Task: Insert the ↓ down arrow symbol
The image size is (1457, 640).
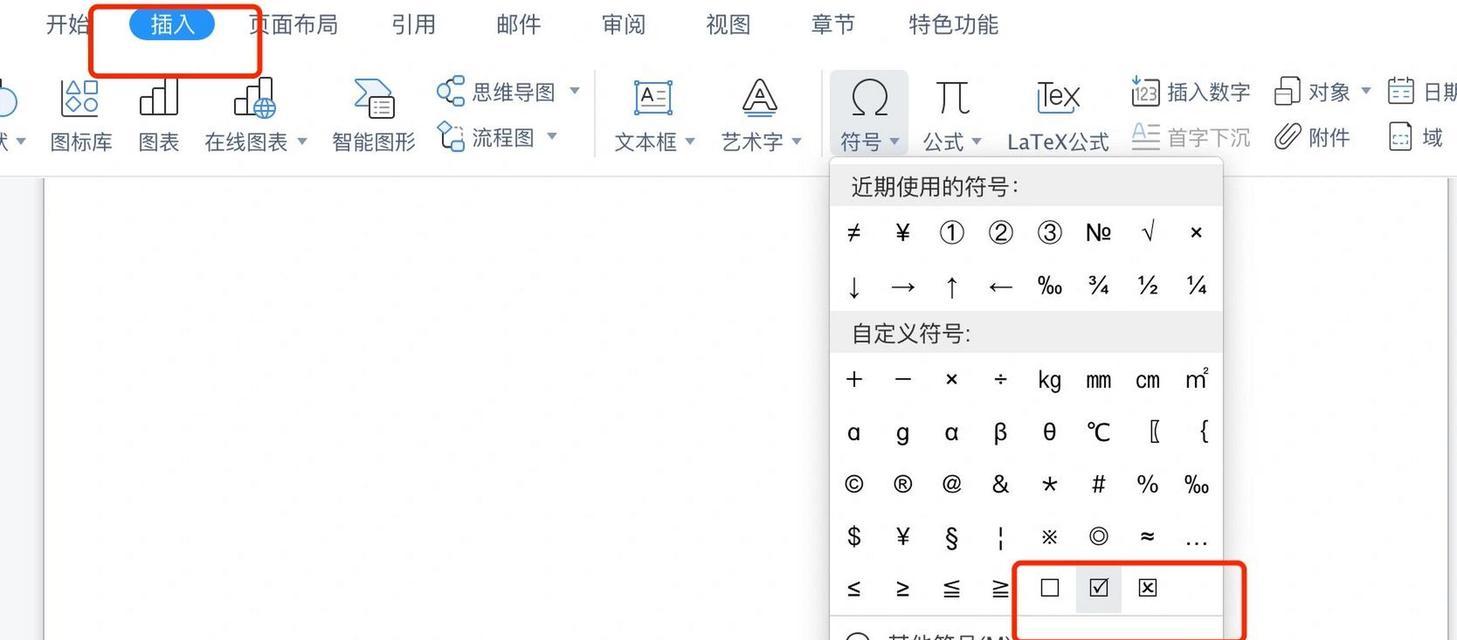Action: tap(854, 287)
